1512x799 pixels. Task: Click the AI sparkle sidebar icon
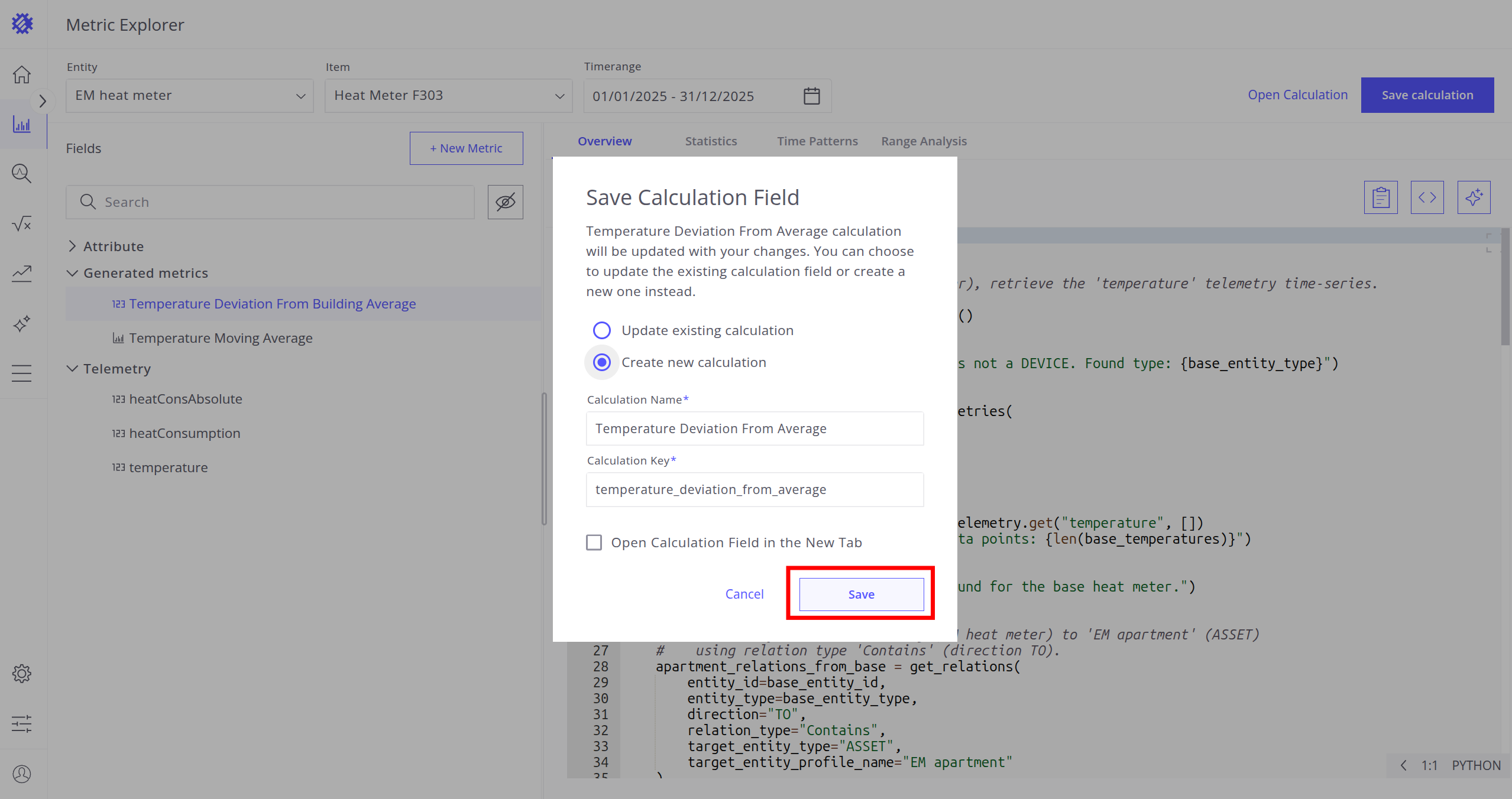[x=22, y=324]
